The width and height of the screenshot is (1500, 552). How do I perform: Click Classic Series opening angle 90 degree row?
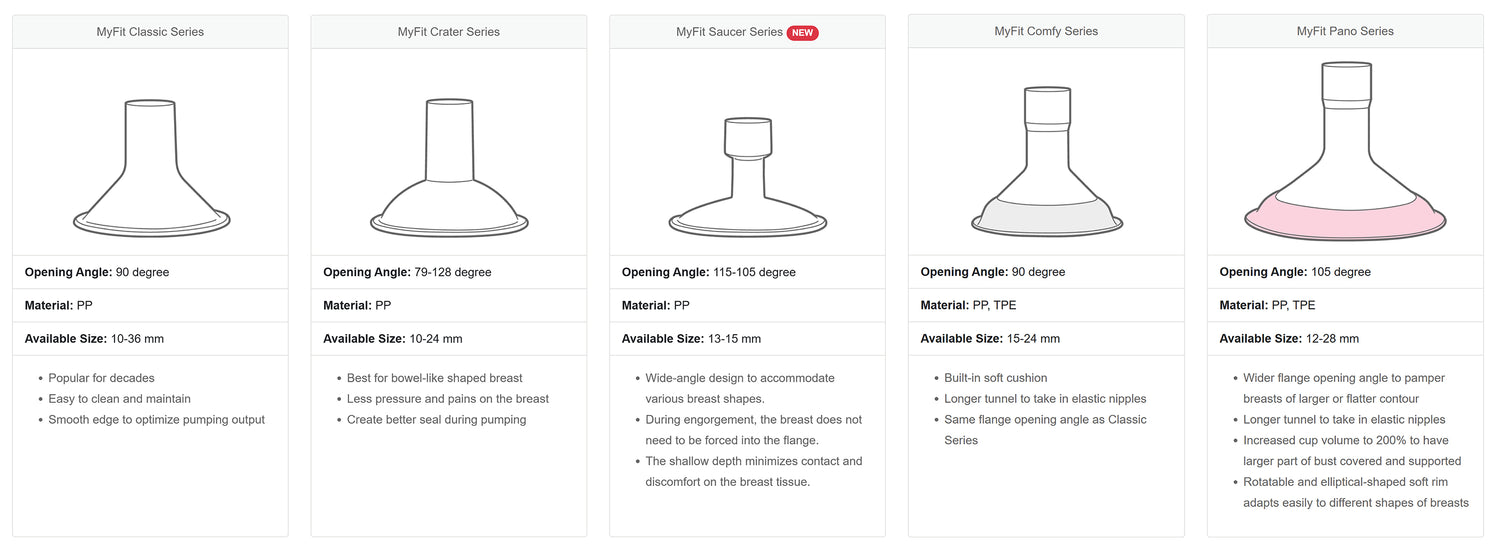point(150,272)
